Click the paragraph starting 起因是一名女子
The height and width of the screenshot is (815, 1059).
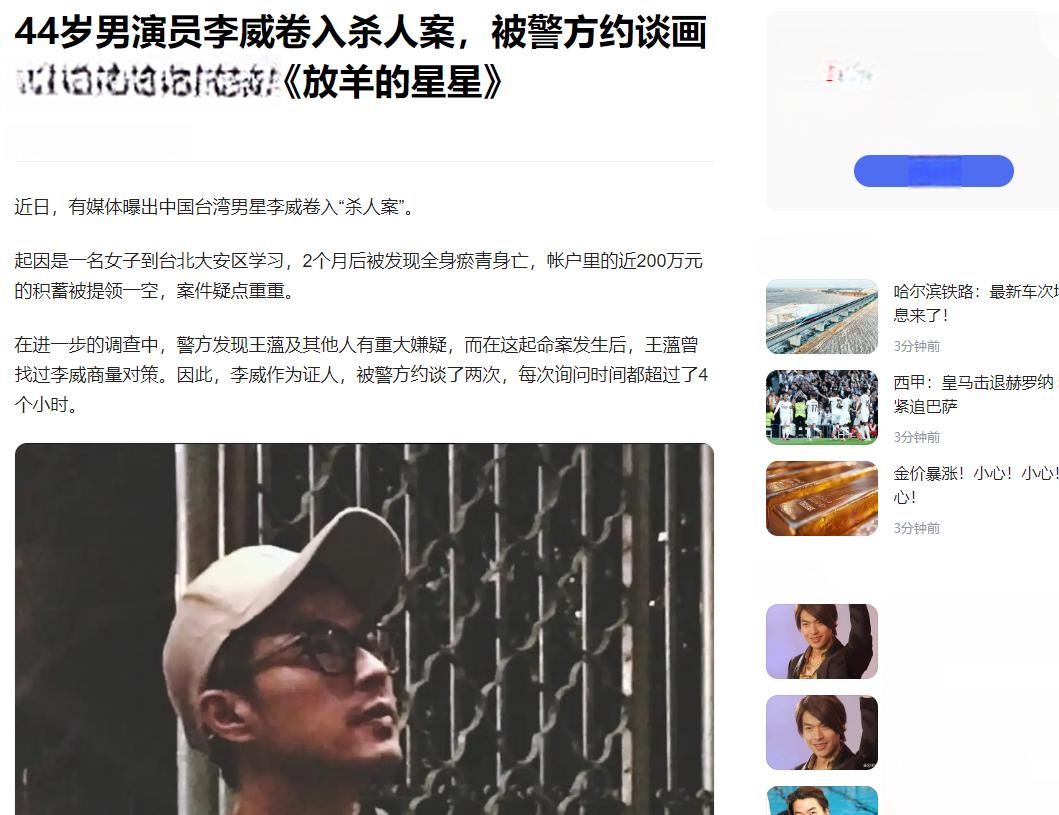coord(359,275)
